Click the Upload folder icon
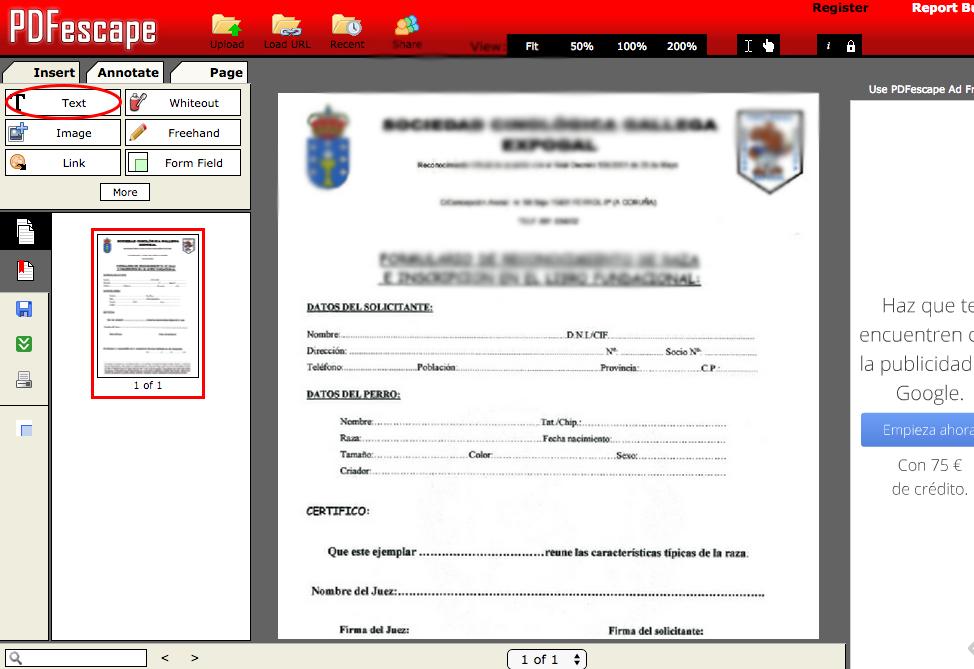 coord(227,27)
